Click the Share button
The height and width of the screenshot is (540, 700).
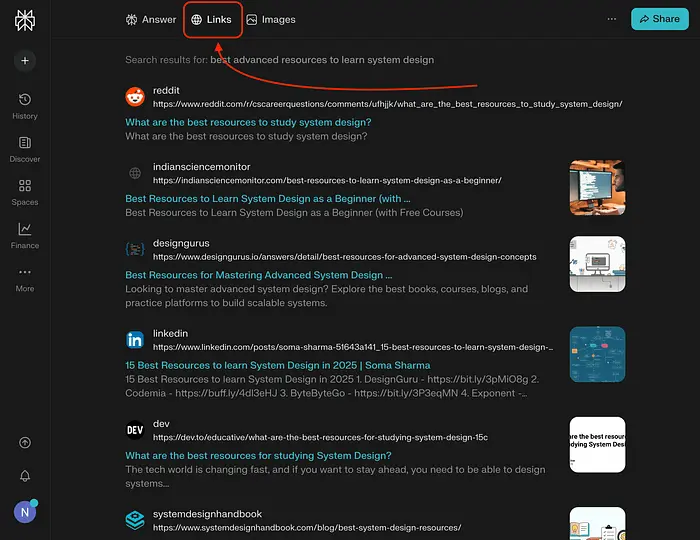pos(659,19)
